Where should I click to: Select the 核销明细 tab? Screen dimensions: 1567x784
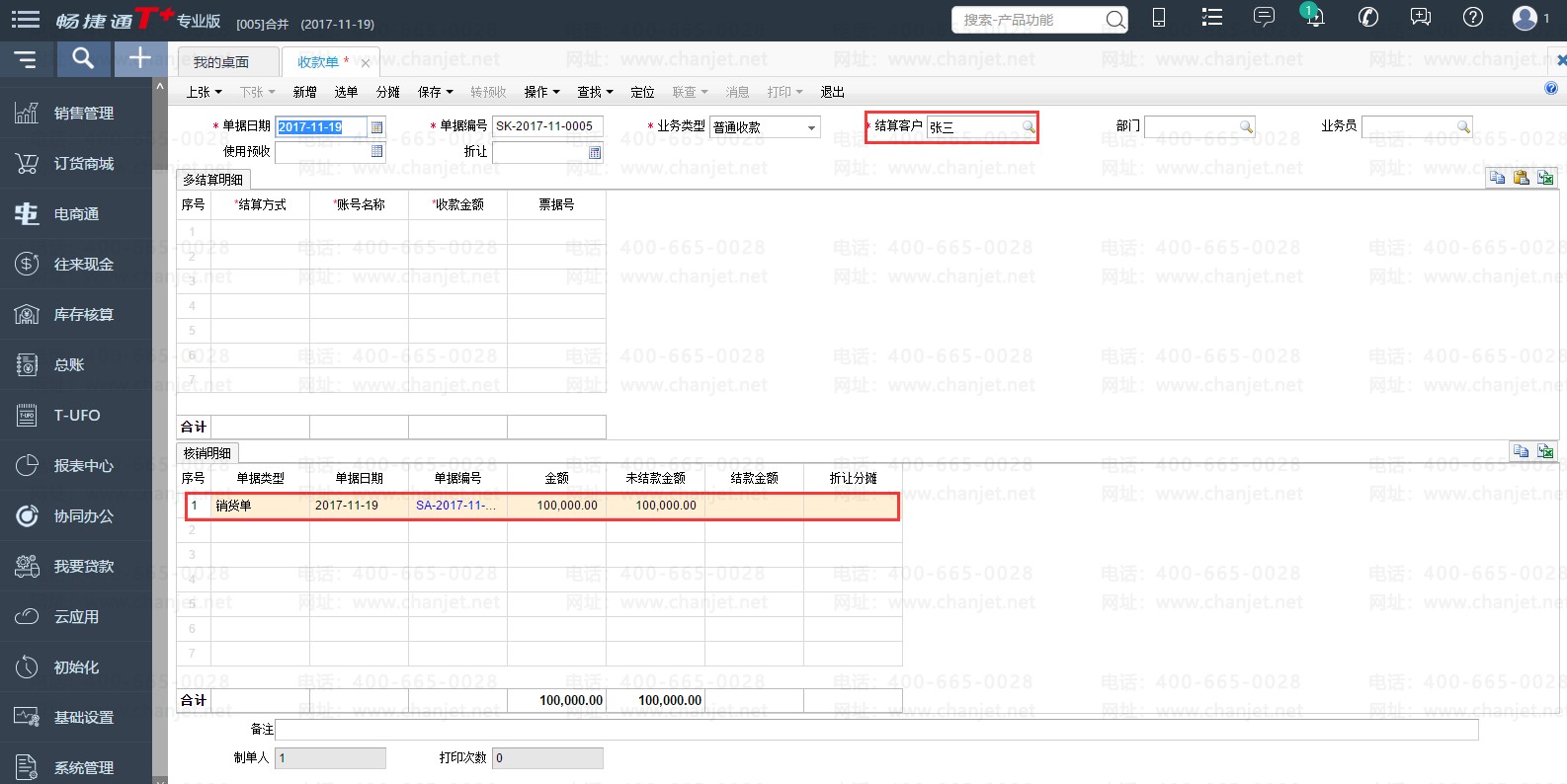point(207,453)
